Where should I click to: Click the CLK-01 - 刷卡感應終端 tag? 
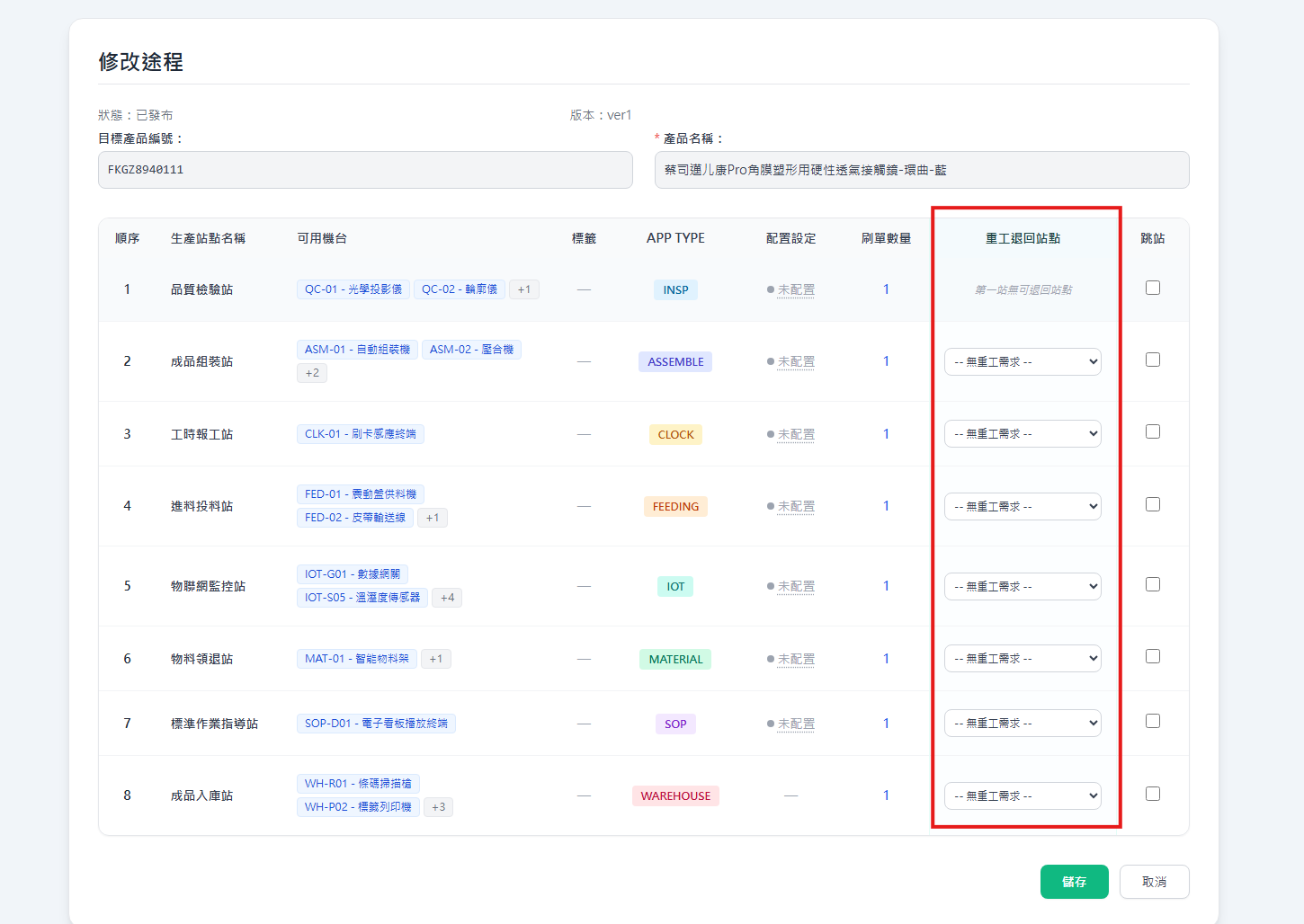click(361, 434)
